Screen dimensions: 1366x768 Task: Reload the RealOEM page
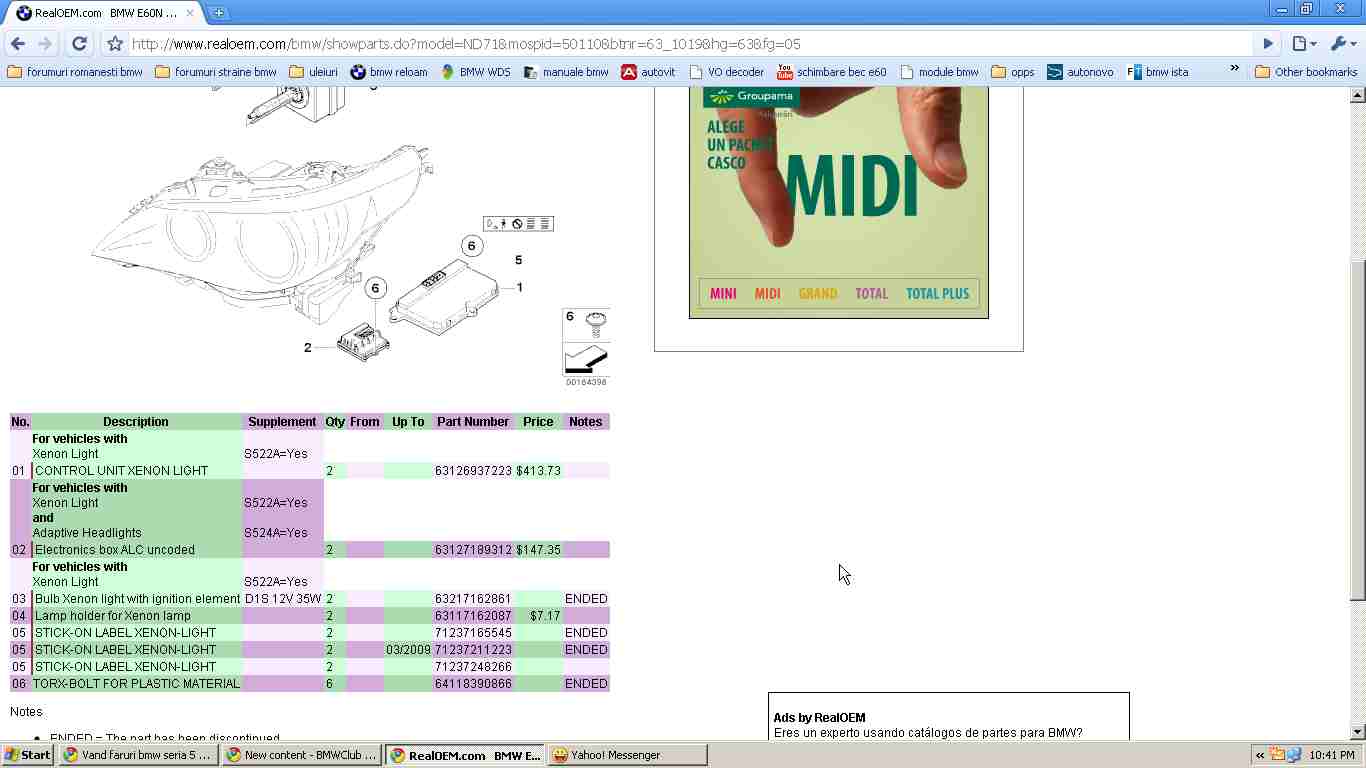80,44
